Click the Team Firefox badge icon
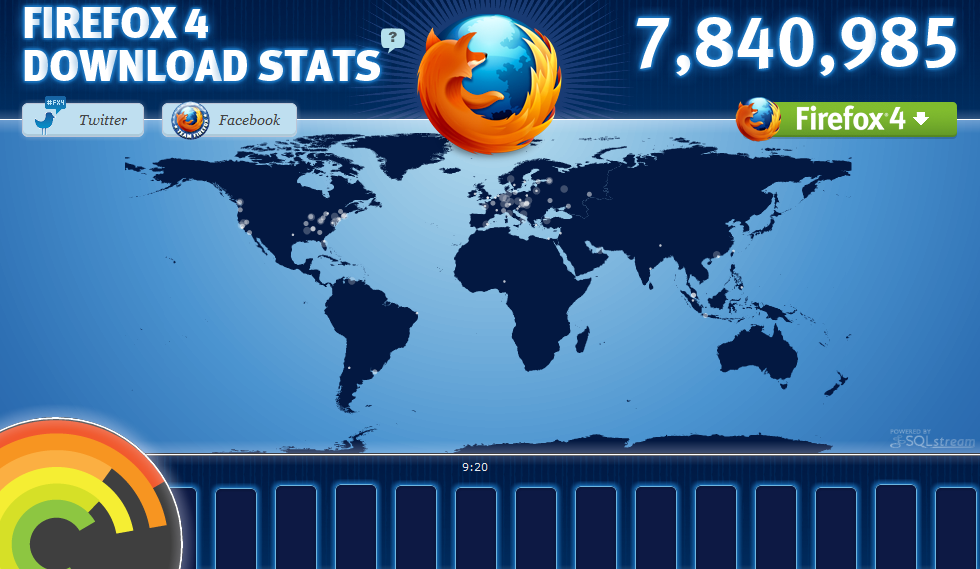The image size is (980, 569). pyautogui.click(x=190, y=120)
